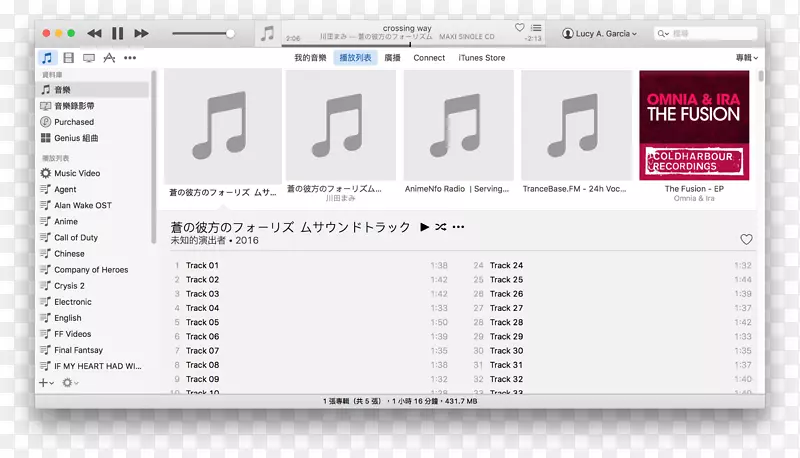
Task: Switch to the Movies library icon
Action: point(68,58)
